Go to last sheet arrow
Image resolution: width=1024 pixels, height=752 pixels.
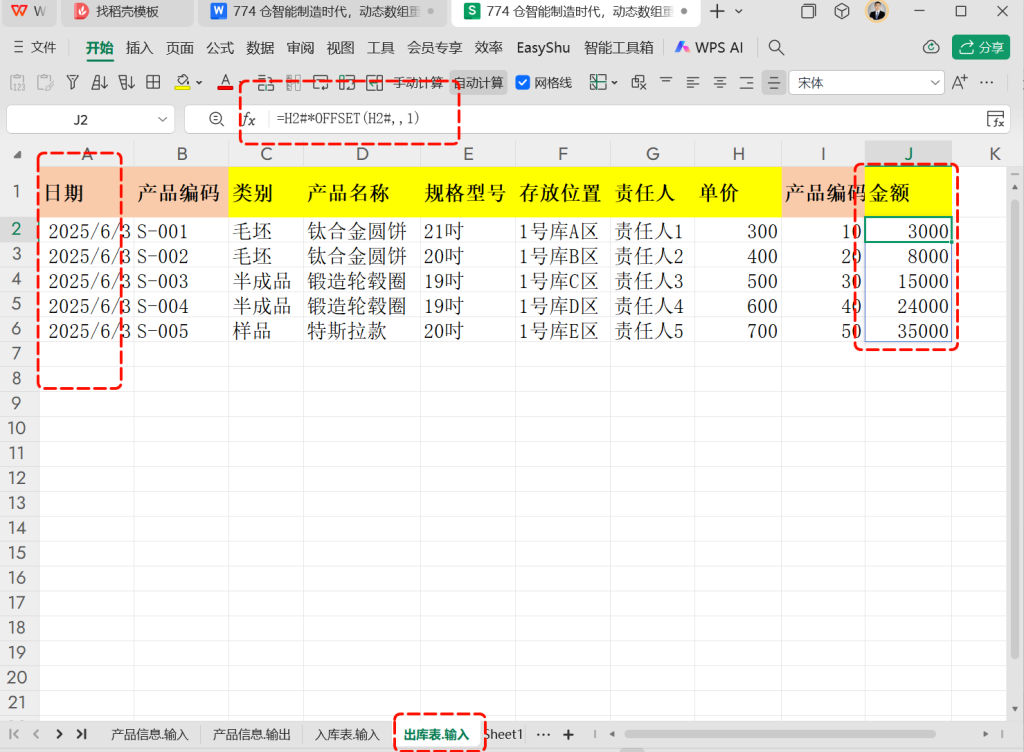point(82,734)
